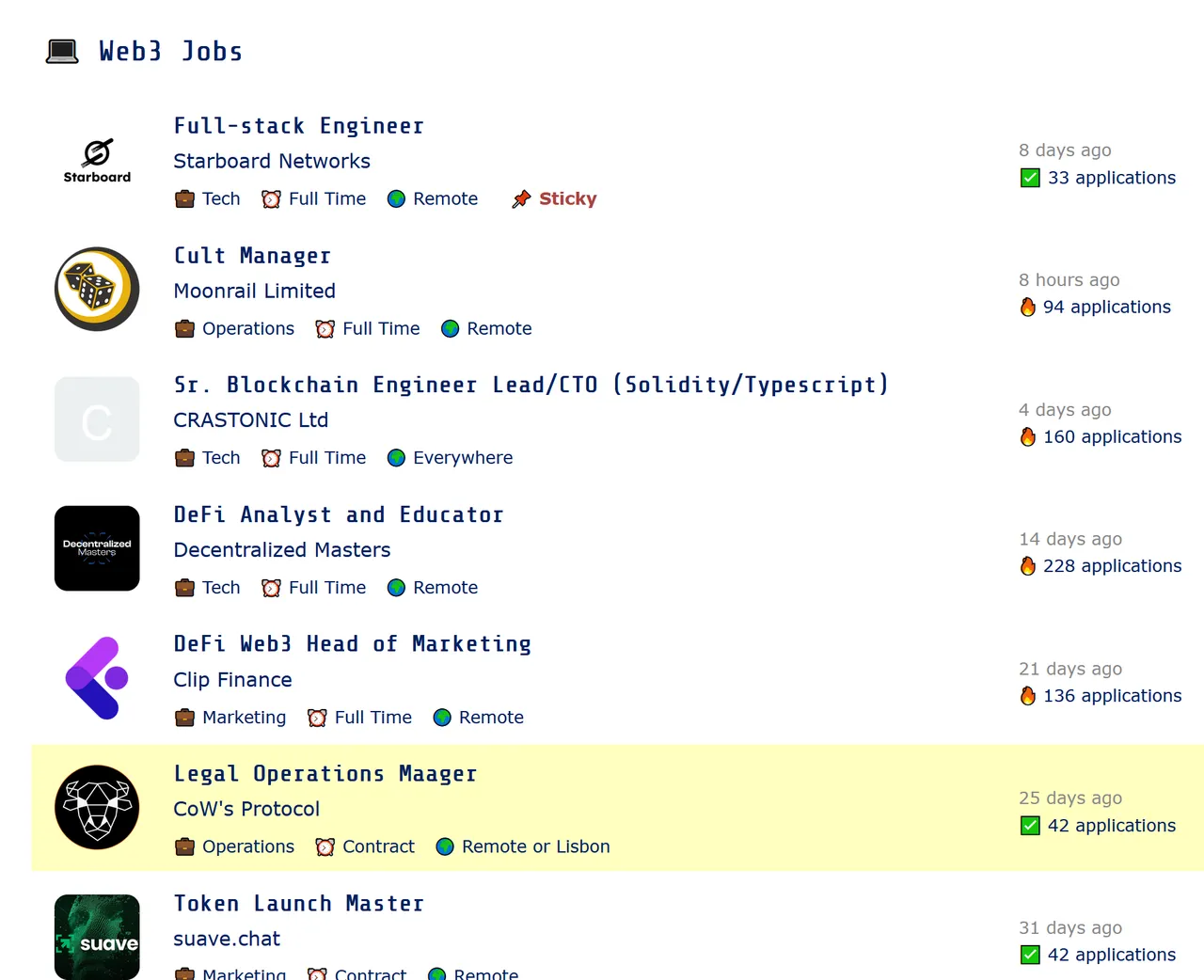Image resolution: width=1204 pixels, height=980 pixels.
Task: Visit the suave.chat company page
Action: [x=227, y=939]
